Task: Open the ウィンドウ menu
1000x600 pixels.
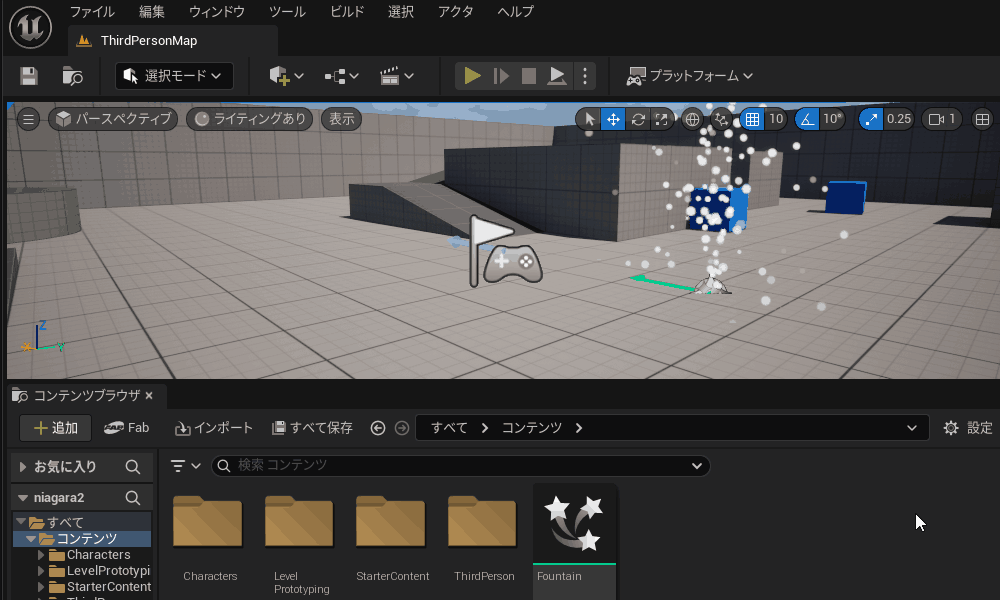Action: (x=216, y=12)
